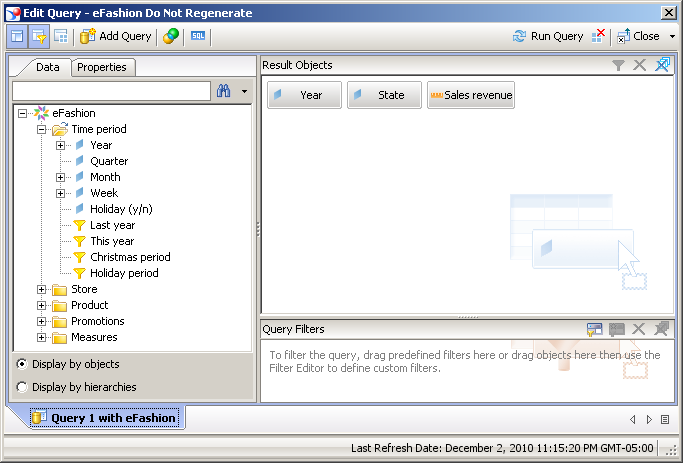Click the eFashion universe icon
This screenshot has height=463, width=683.
41,113
